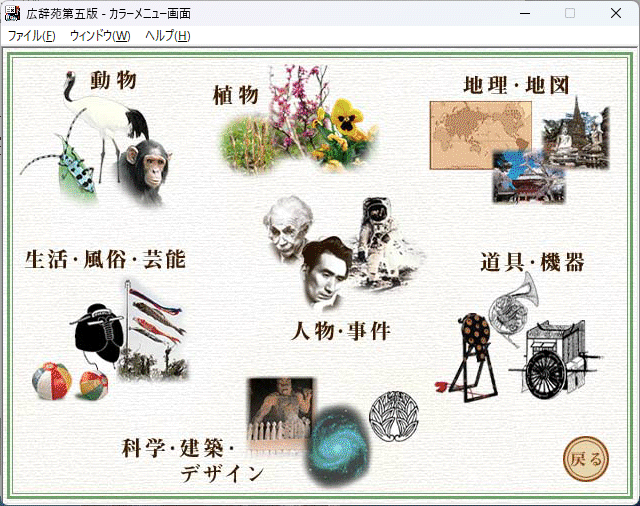This screenshot has width=640, height=506.
Task: Close the 広辞苑第五版 window
Action: [x=616, y=13]
